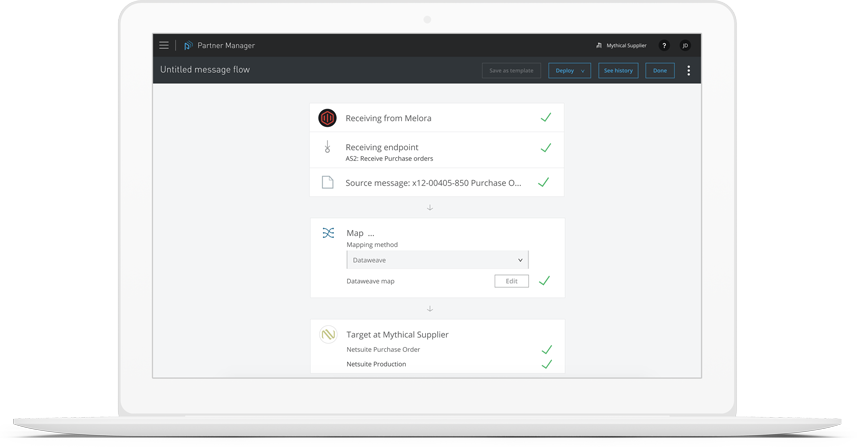The height and width of the screenshot is (447, 857).
Task: Open the hamburger navigation menu
Action: click(x=164, y=45)
